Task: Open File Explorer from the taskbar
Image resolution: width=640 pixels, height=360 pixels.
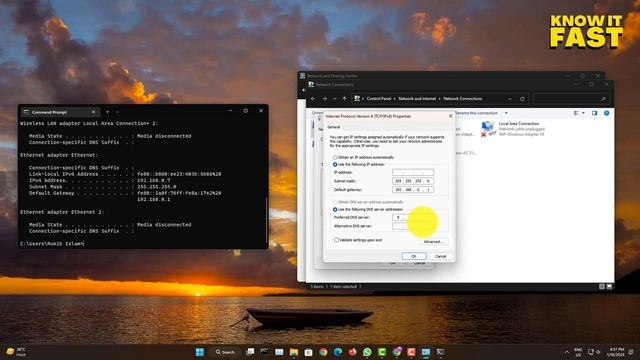Action: click(294, 352)
